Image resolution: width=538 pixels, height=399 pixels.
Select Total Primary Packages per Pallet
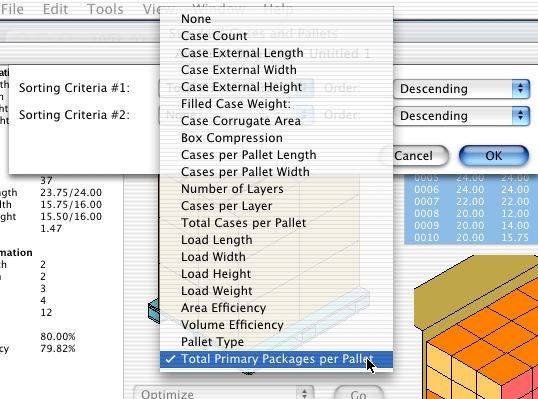[x=276, y=359]
